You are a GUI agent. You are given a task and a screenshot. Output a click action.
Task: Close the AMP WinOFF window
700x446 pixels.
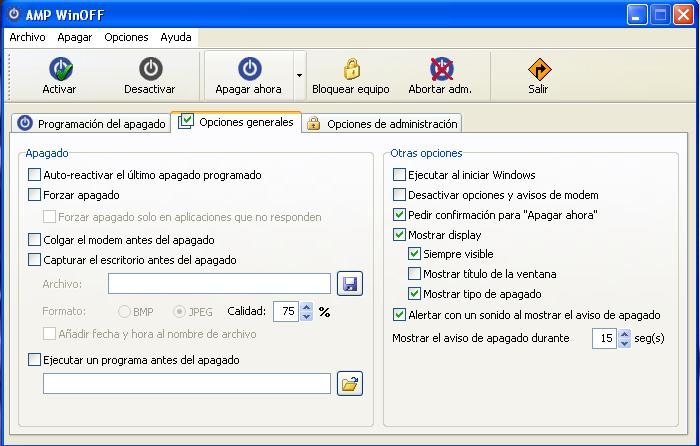point(683,15)
